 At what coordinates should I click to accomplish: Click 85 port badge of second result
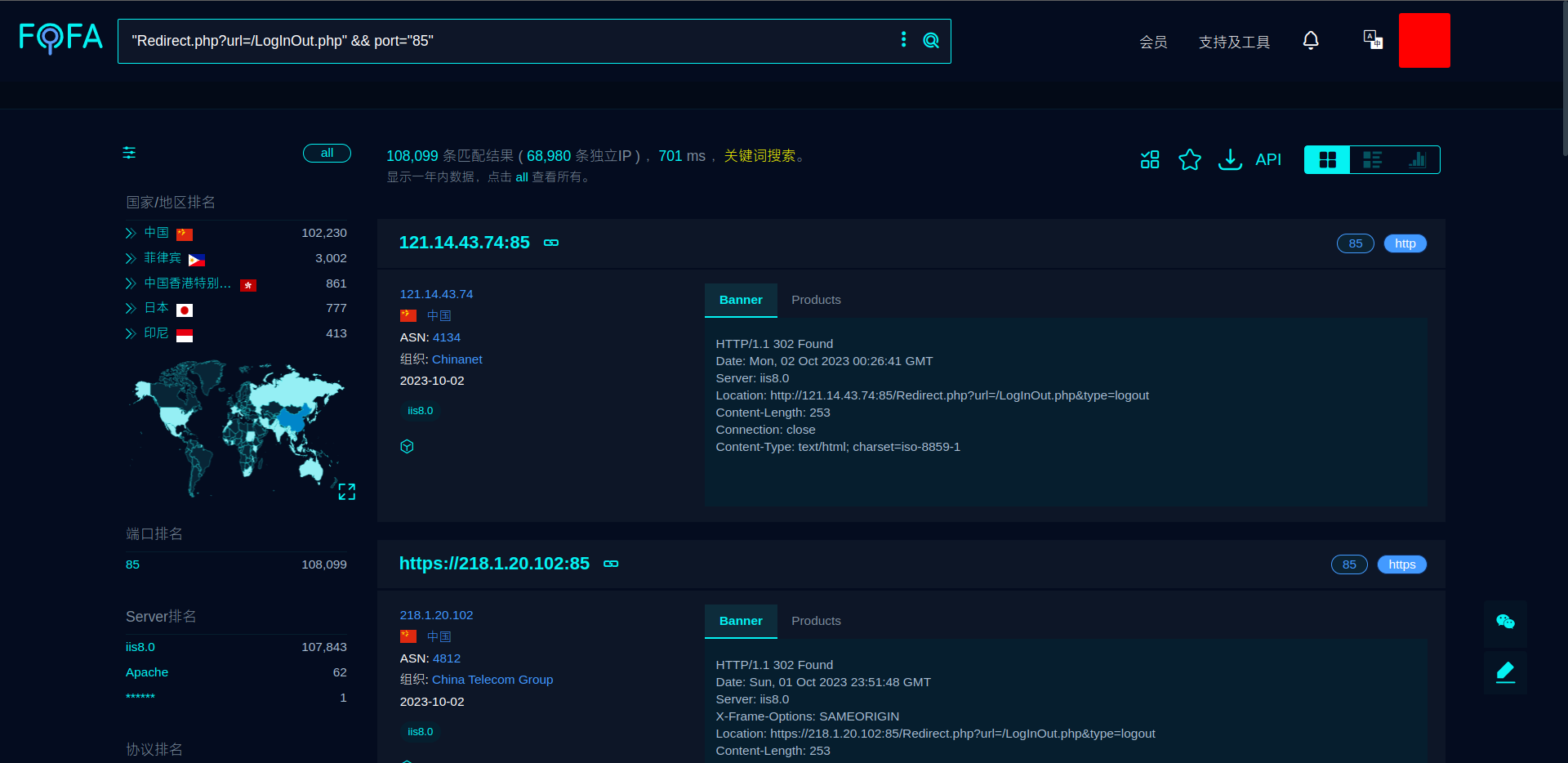[x=1349, y=564]
